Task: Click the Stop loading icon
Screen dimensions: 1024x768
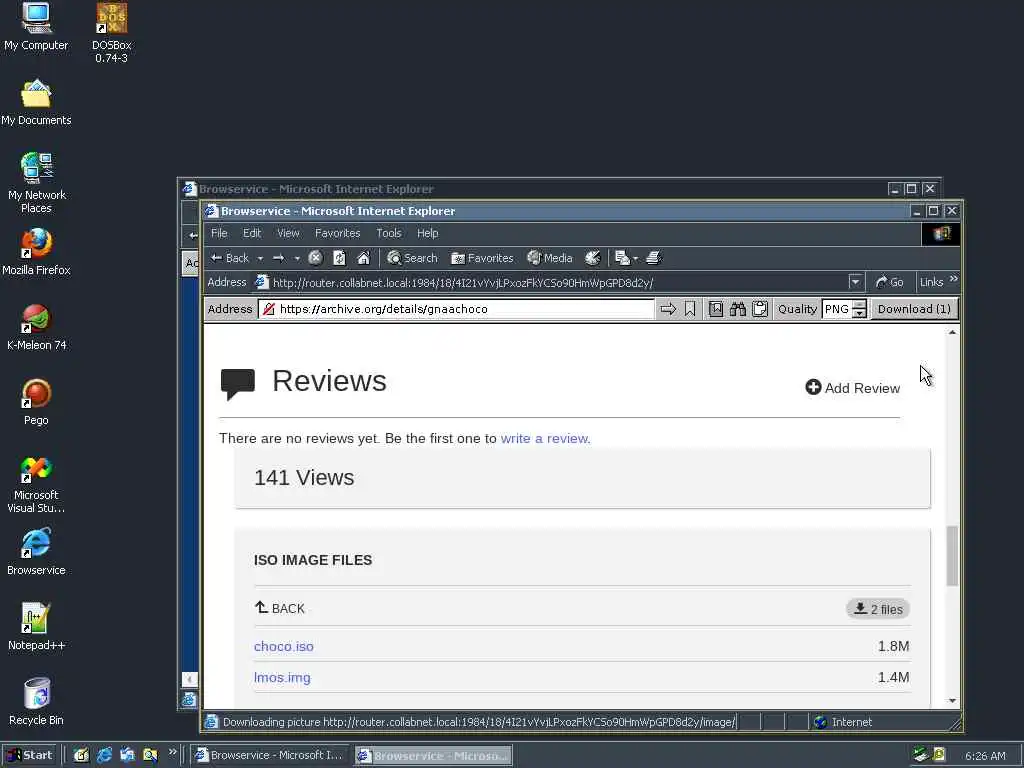Action: click(315, 258)
